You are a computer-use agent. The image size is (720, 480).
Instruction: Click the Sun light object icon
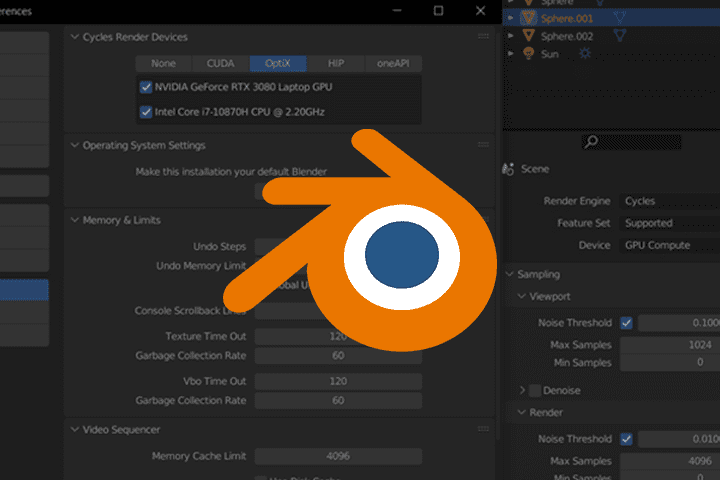click(x=529, y=53)
